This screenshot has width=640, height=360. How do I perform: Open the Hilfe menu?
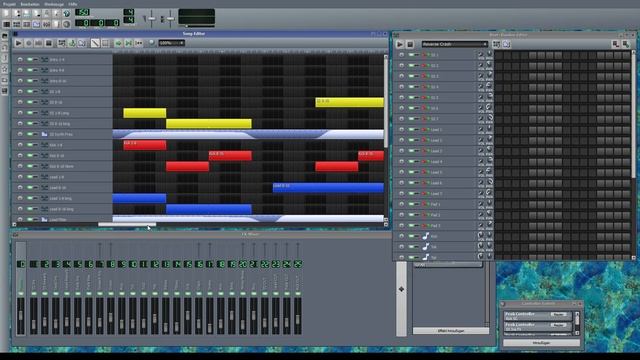(73, 4)
